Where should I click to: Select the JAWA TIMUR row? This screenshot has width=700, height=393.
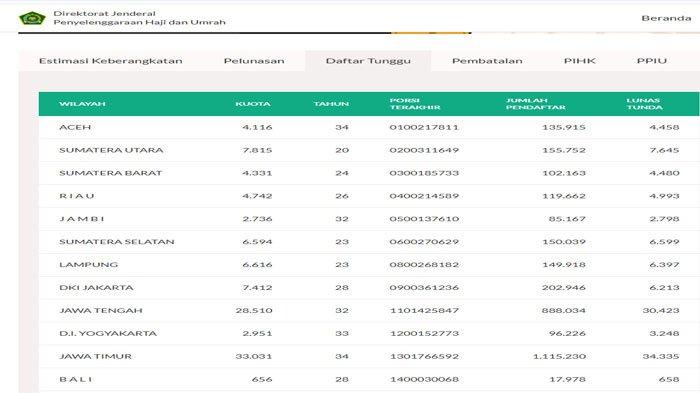369,356
